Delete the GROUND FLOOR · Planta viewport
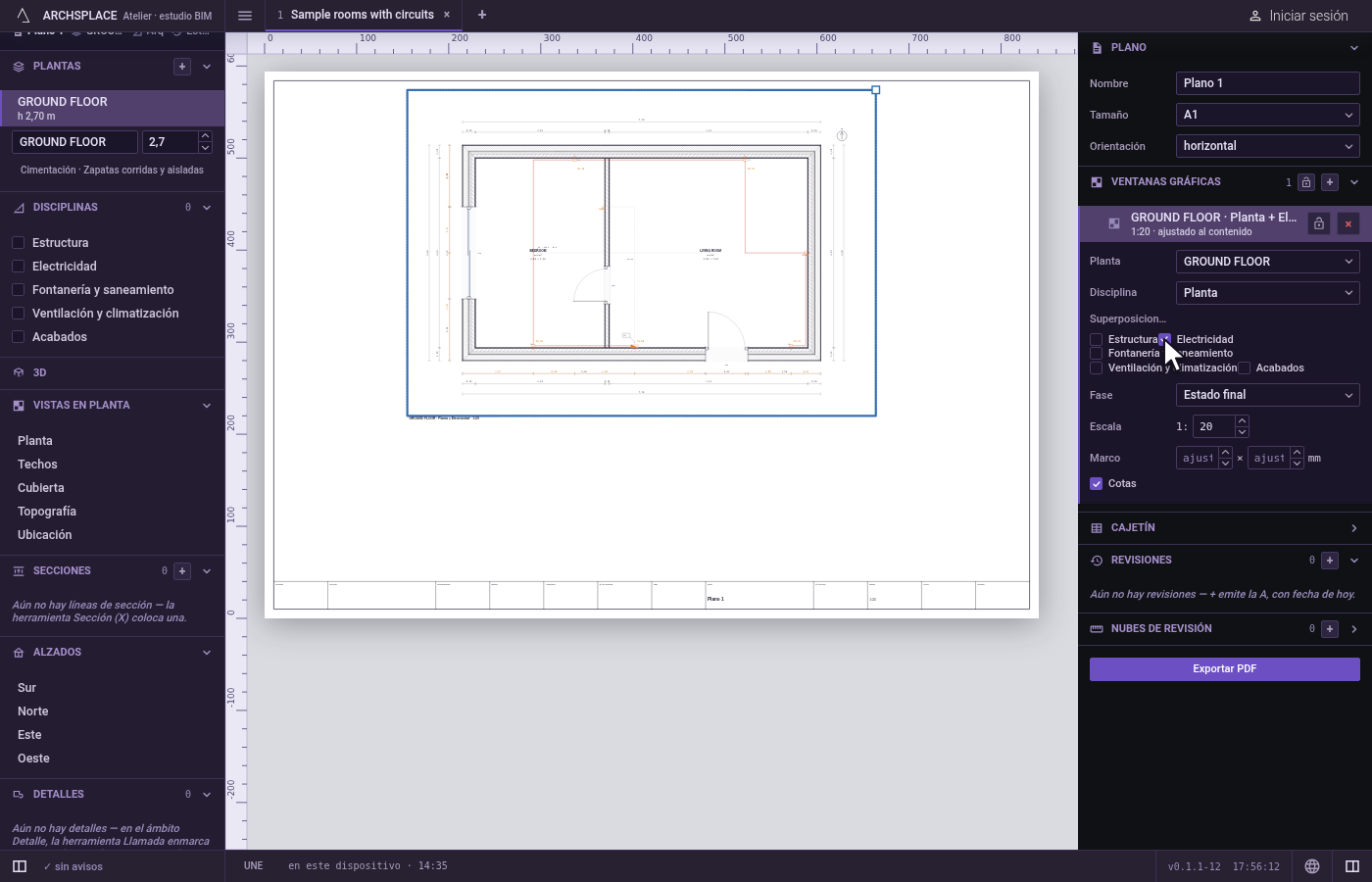The height and width of the screenshot is (882, 1372). (1348, 223)
